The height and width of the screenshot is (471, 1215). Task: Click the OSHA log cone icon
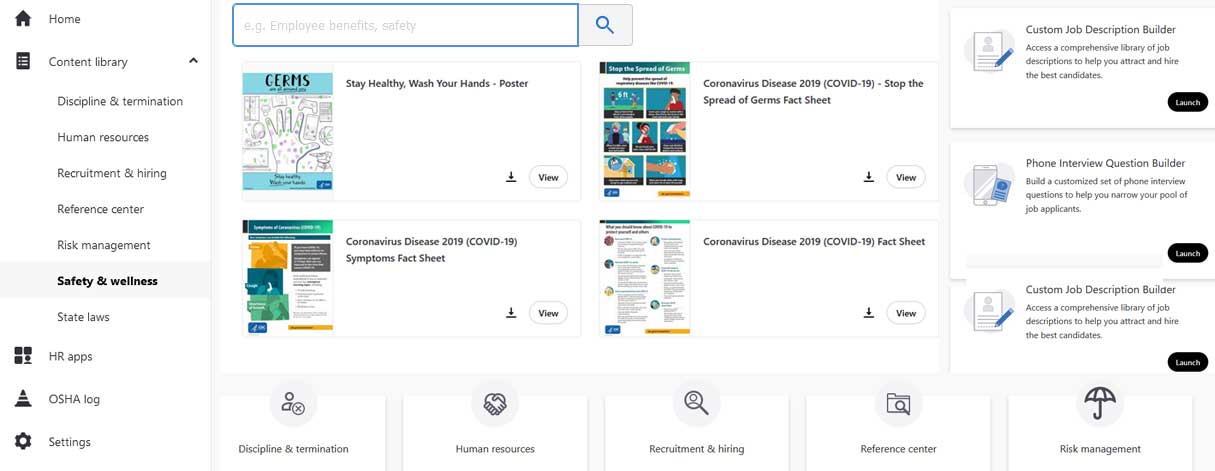tap(23, 399)
